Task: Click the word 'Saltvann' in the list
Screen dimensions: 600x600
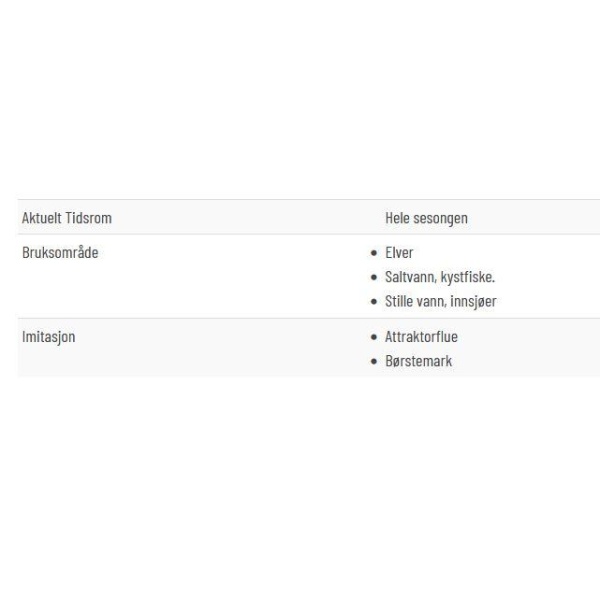Action: [x=409, y=277]
